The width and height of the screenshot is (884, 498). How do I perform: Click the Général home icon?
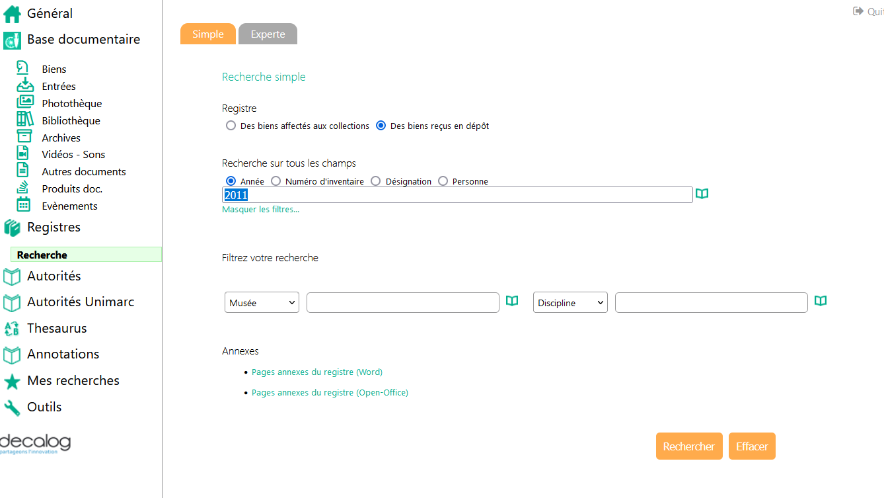click(12, 14)
